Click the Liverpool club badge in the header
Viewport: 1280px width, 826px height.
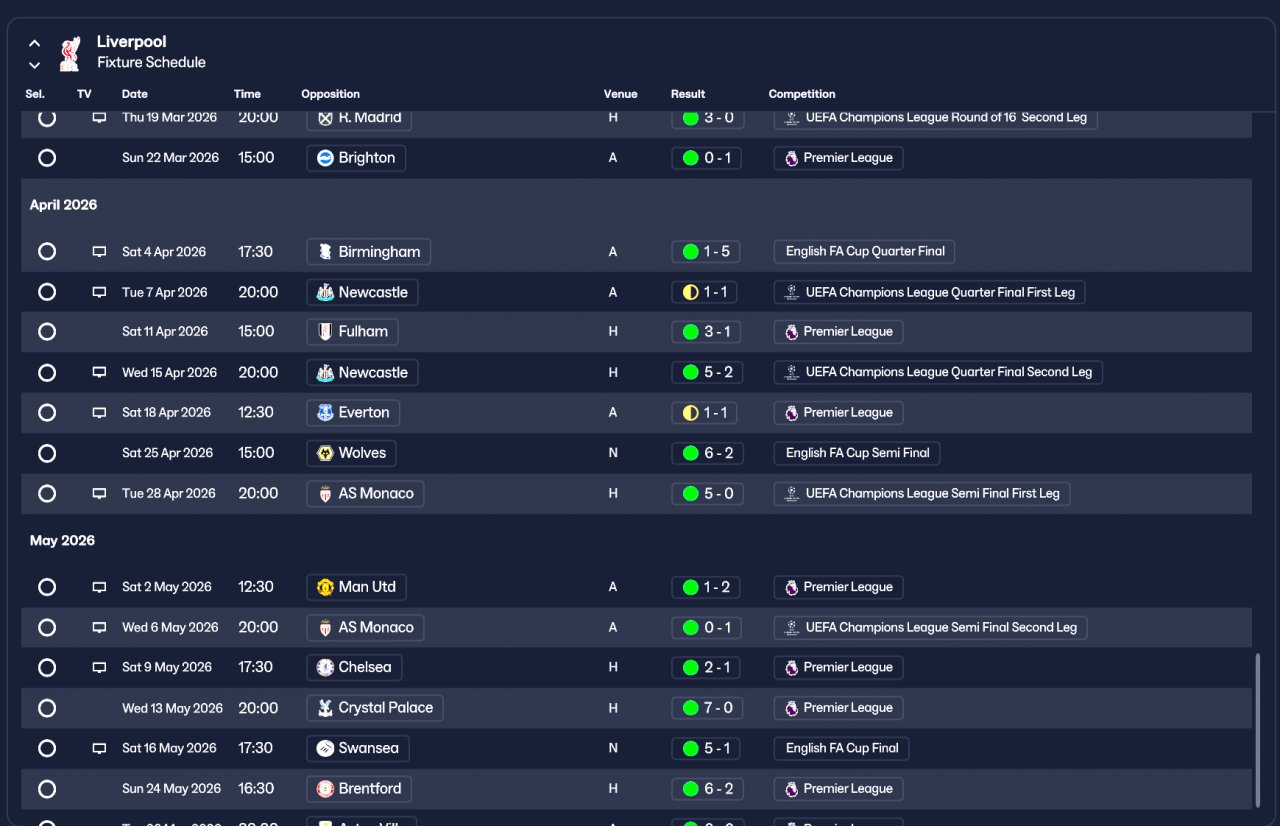[x=69, y=53]
